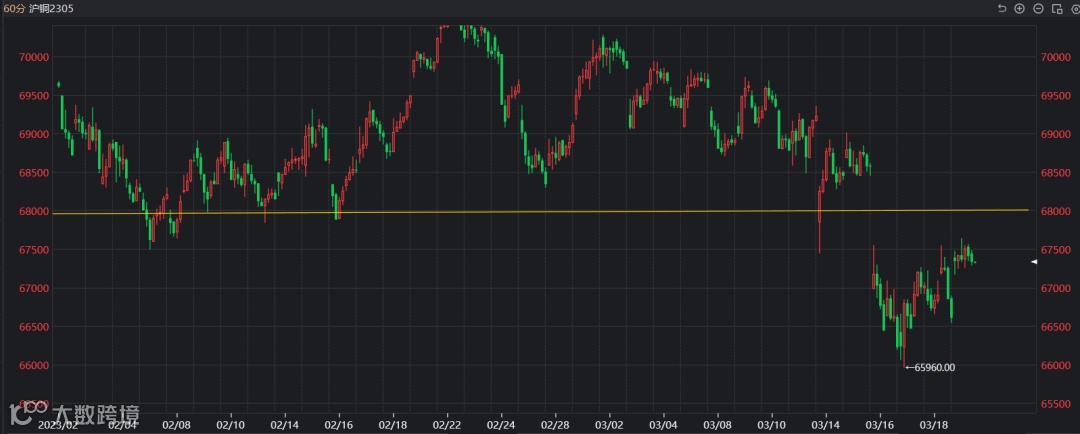
Task: Select the yellow horizontal line at 68000
Action: (x=540, y=211)
